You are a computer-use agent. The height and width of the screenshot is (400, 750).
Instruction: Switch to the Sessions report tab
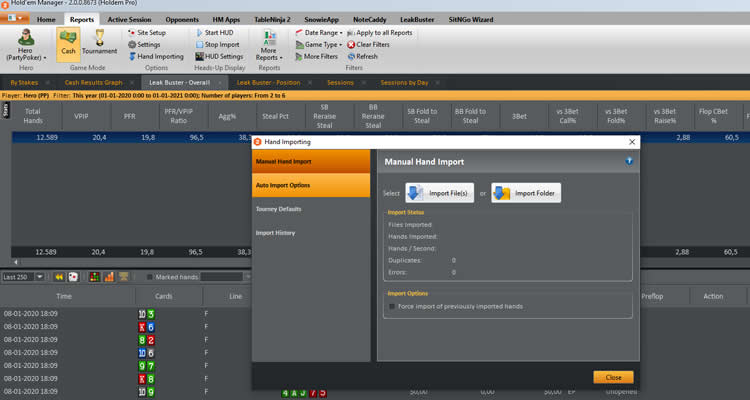[340, 83]
